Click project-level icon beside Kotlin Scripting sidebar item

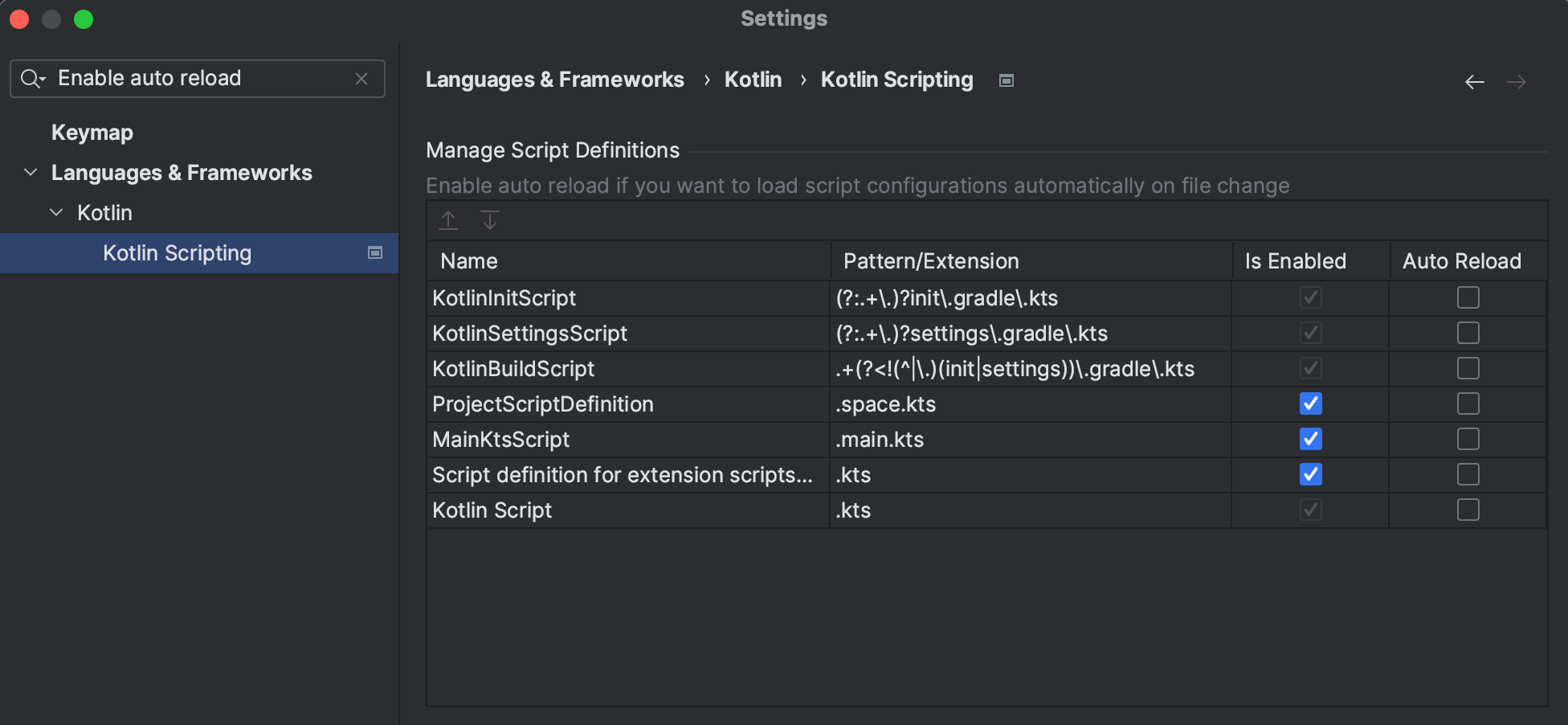click(x=375, y=253)
